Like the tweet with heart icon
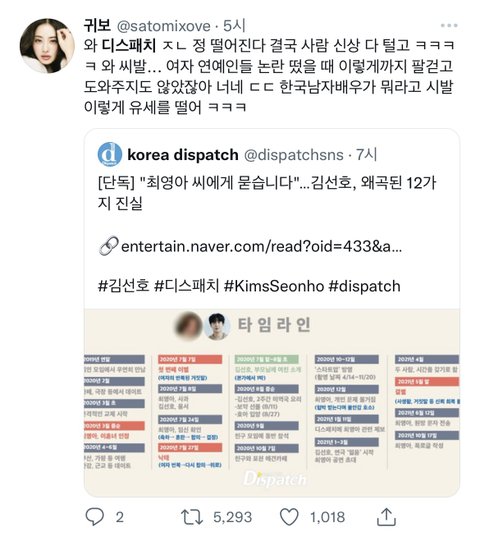The height and width of the screenshot is (541, 480). [289, 517]
